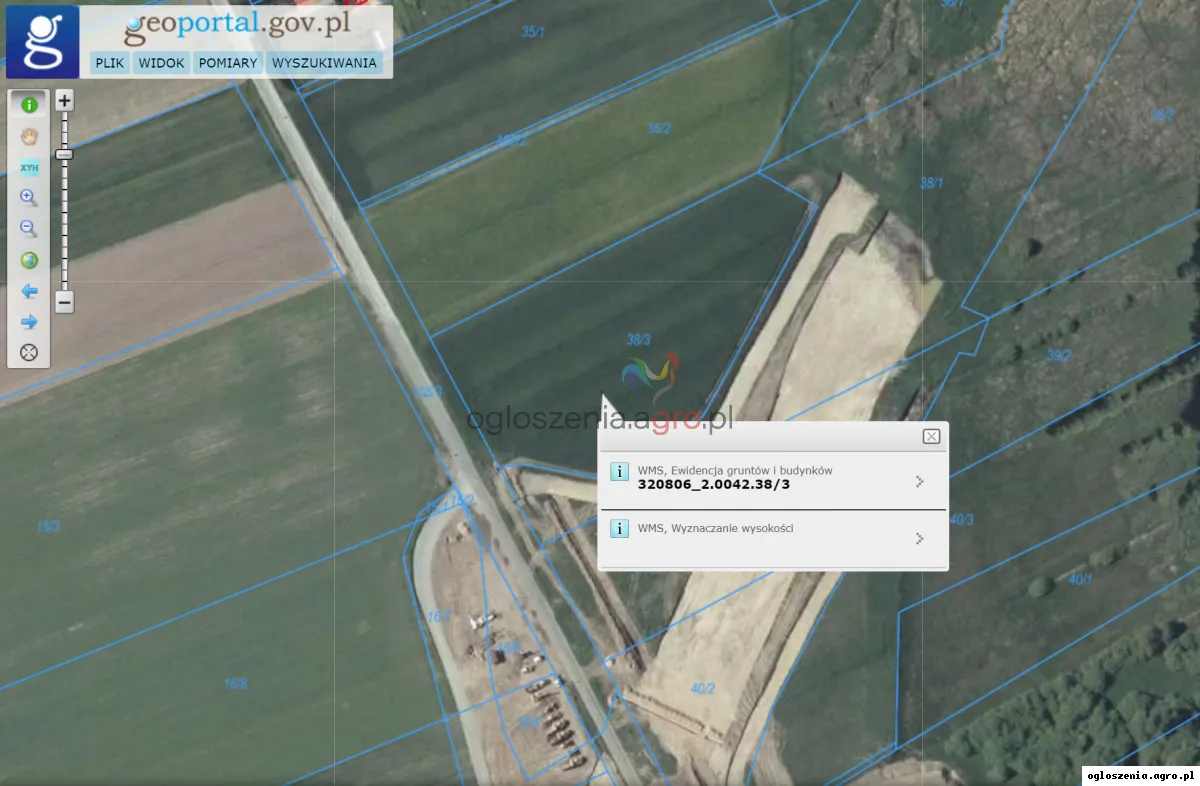Open the POMIARY menu
1200x786 pixels.
click(x=228, y=63)
